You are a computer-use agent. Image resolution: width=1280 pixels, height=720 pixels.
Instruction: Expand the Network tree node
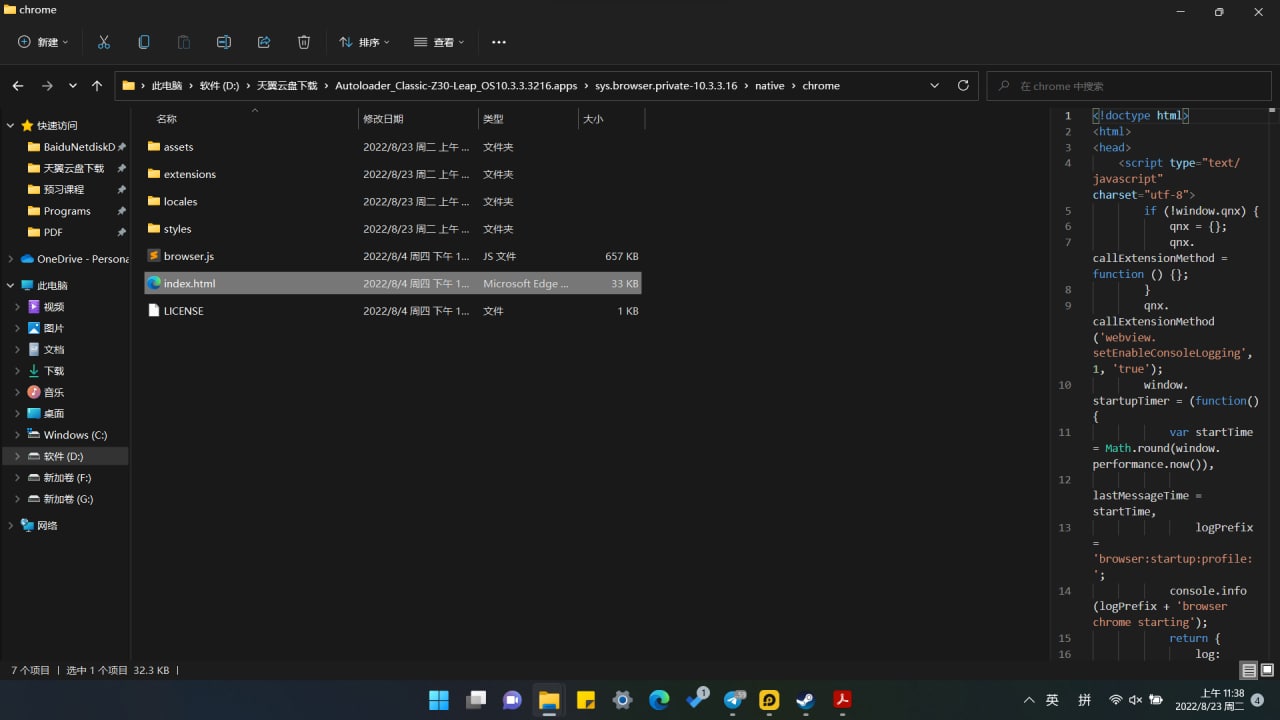pyautogui.click(x=11, y=526)
